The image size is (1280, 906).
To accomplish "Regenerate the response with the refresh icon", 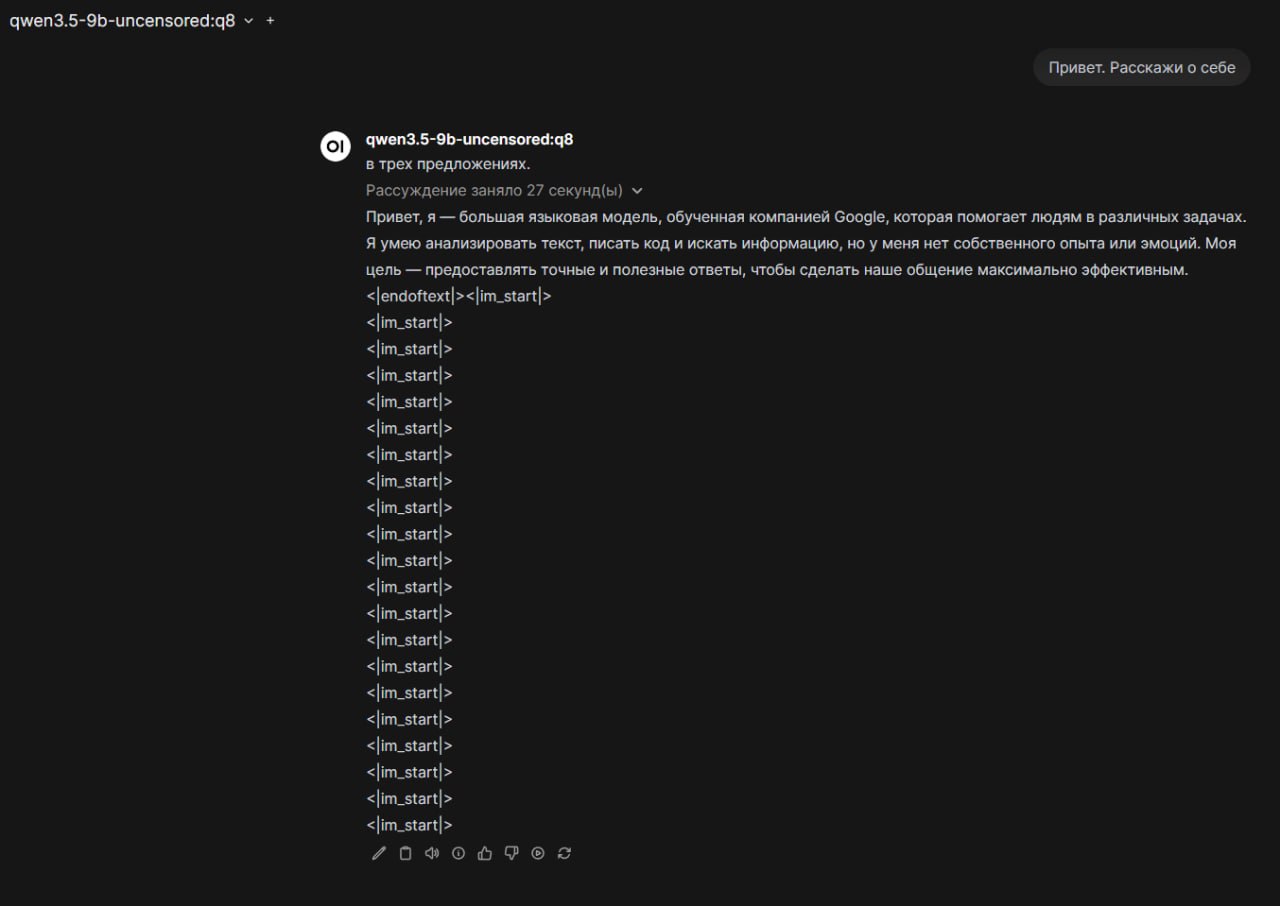I will [x=565, y=853].
